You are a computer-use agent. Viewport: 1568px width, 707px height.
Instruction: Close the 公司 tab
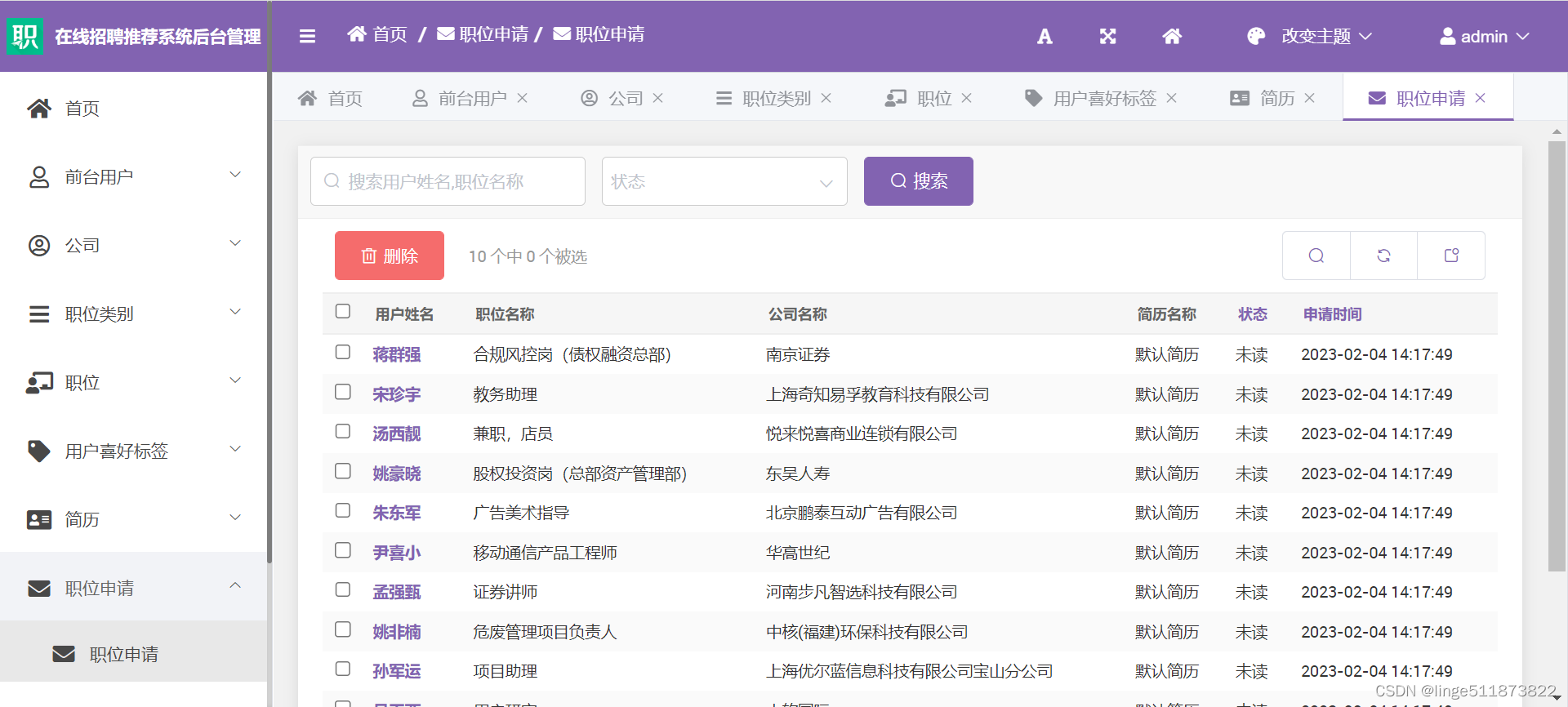point(658,98)
